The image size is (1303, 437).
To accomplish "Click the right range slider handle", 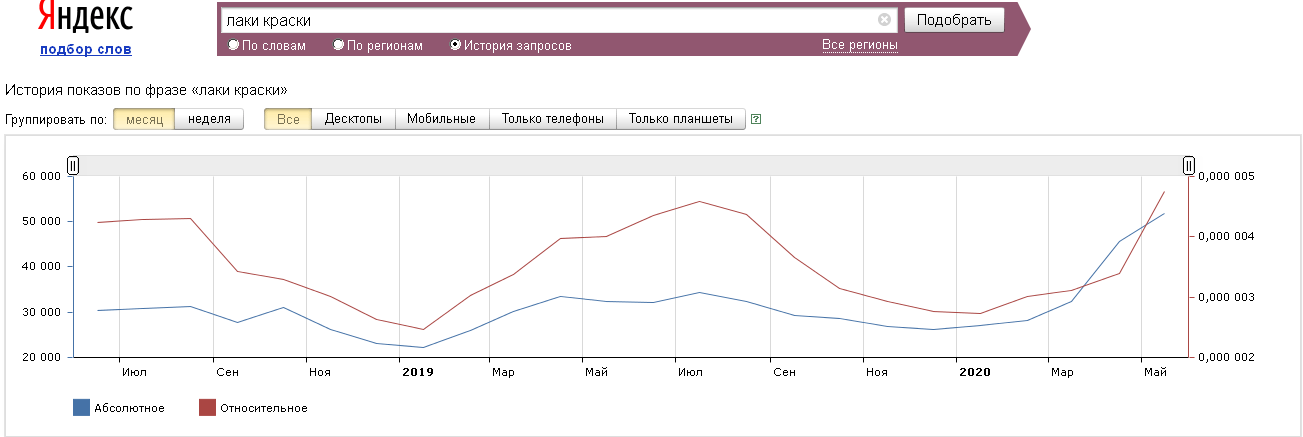I will [1189, 166].
